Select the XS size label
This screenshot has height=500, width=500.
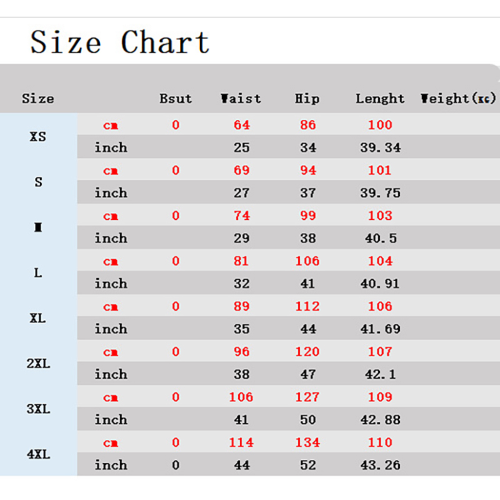(38, 137)
